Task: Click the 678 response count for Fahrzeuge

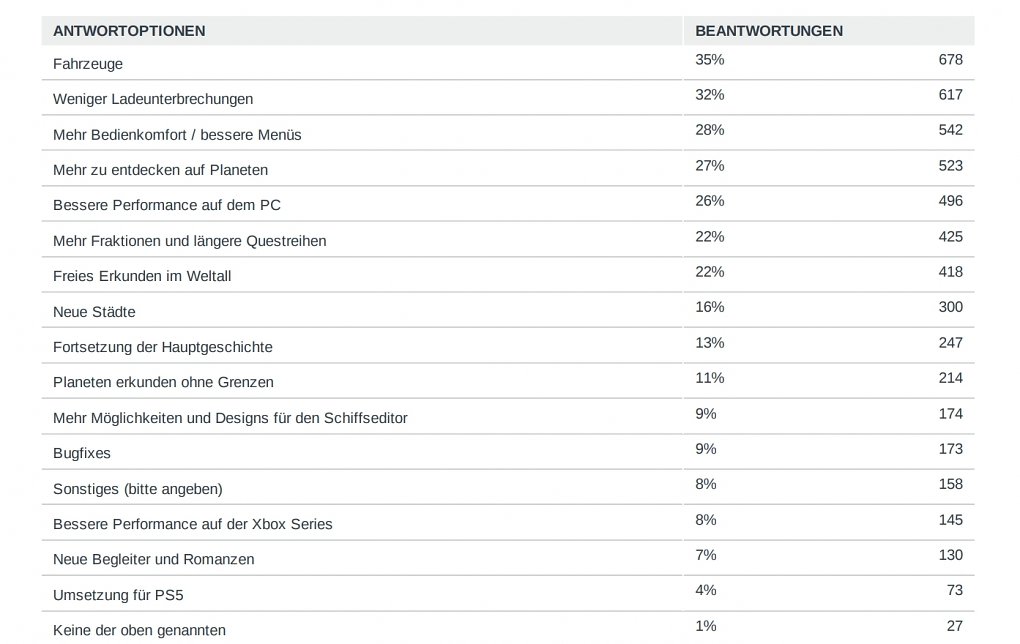Action: coord(950,60)
